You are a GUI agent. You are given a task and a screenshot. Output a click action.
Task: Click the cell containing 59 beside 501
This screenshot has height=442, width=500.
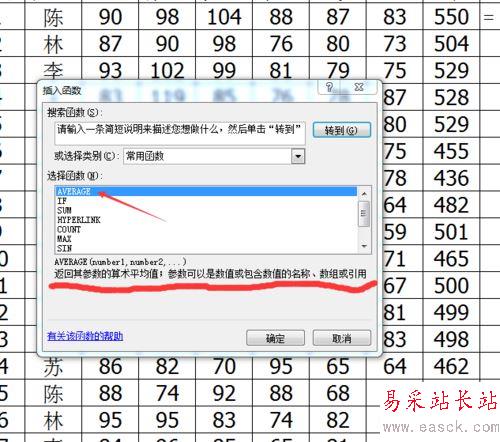pyautogui.click(x=403, y=232)
